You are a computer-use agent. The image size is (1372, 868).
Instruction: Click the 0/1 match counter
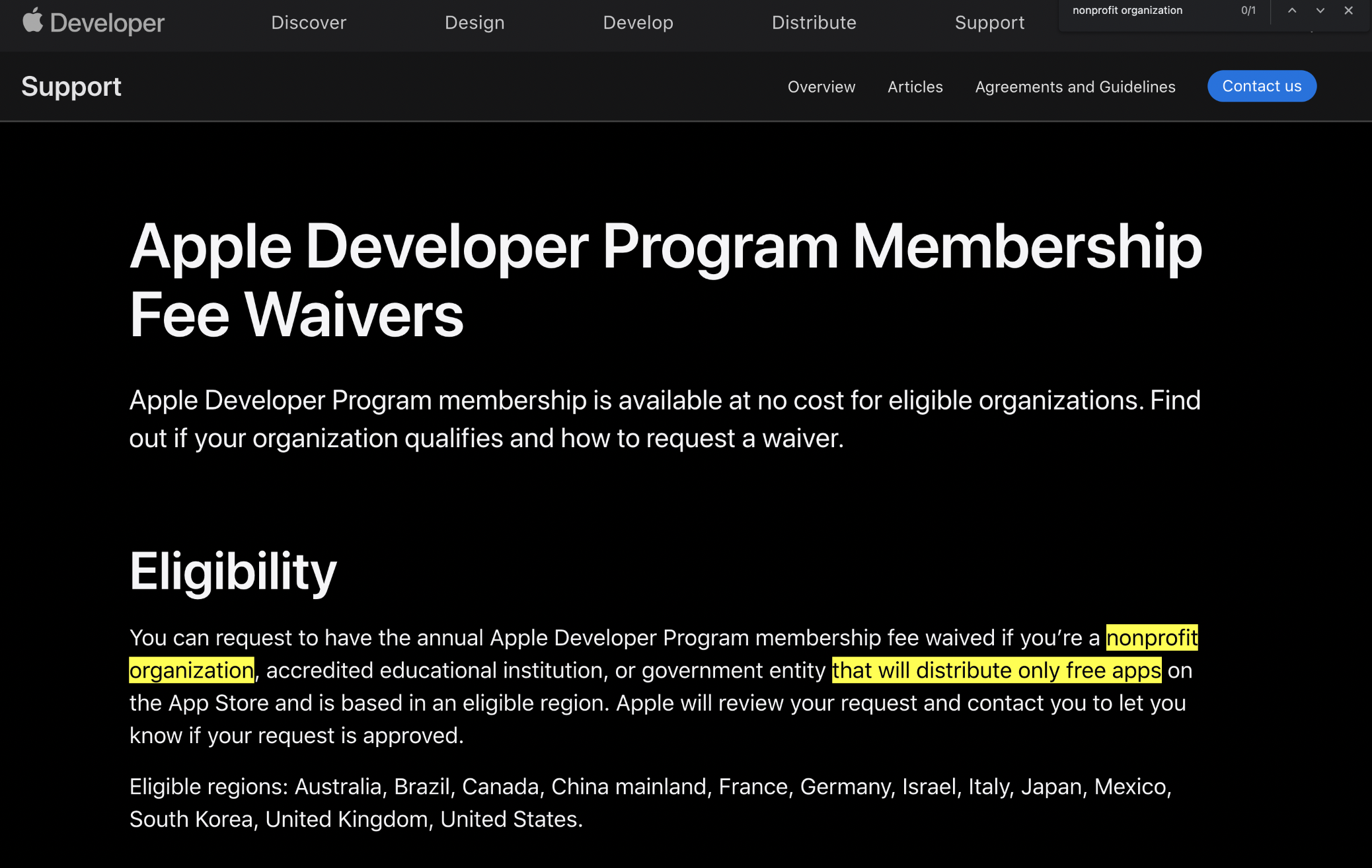tap(1248, 11)
